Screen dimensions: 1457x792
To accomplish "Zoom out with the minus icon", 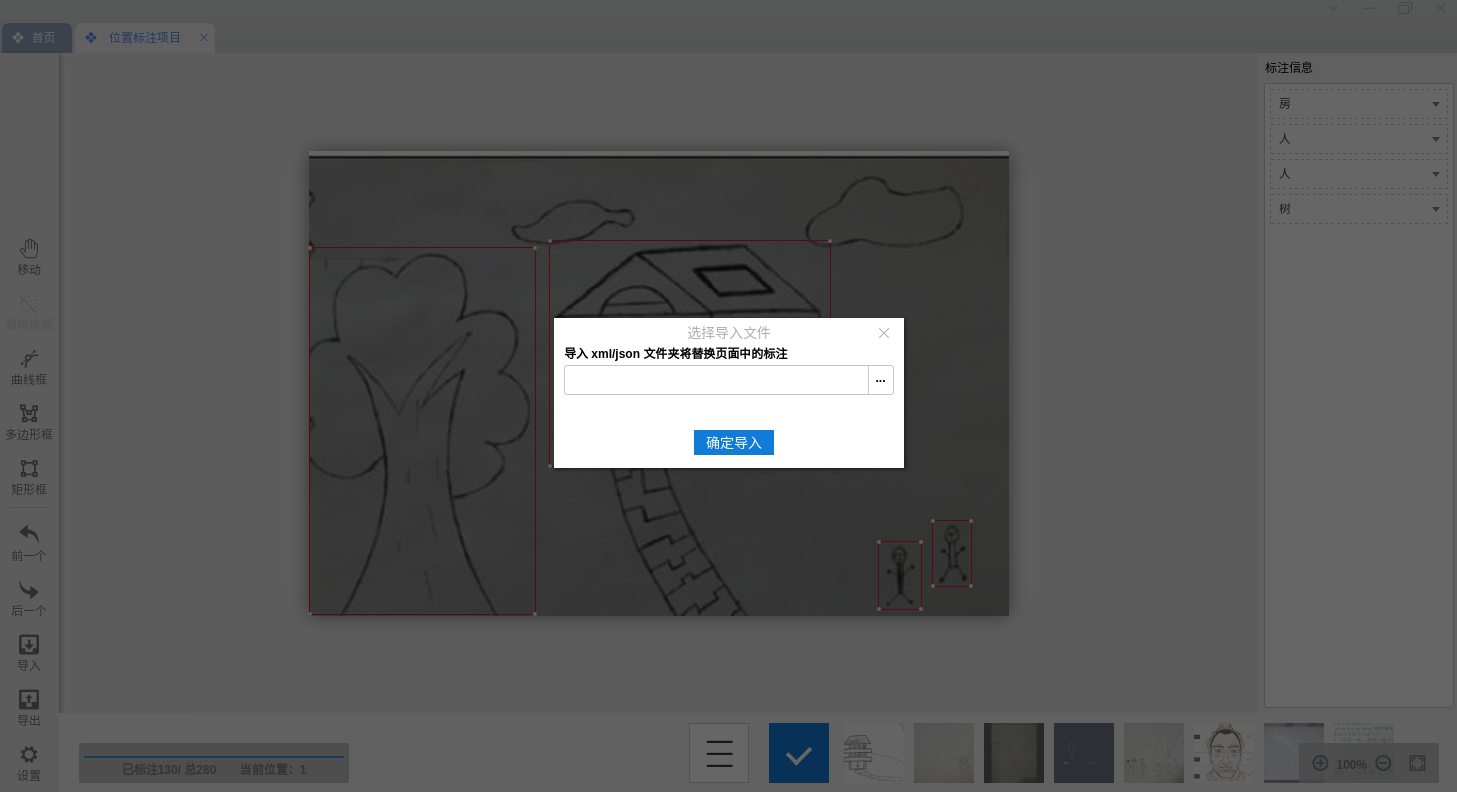I will point(1383,763).
